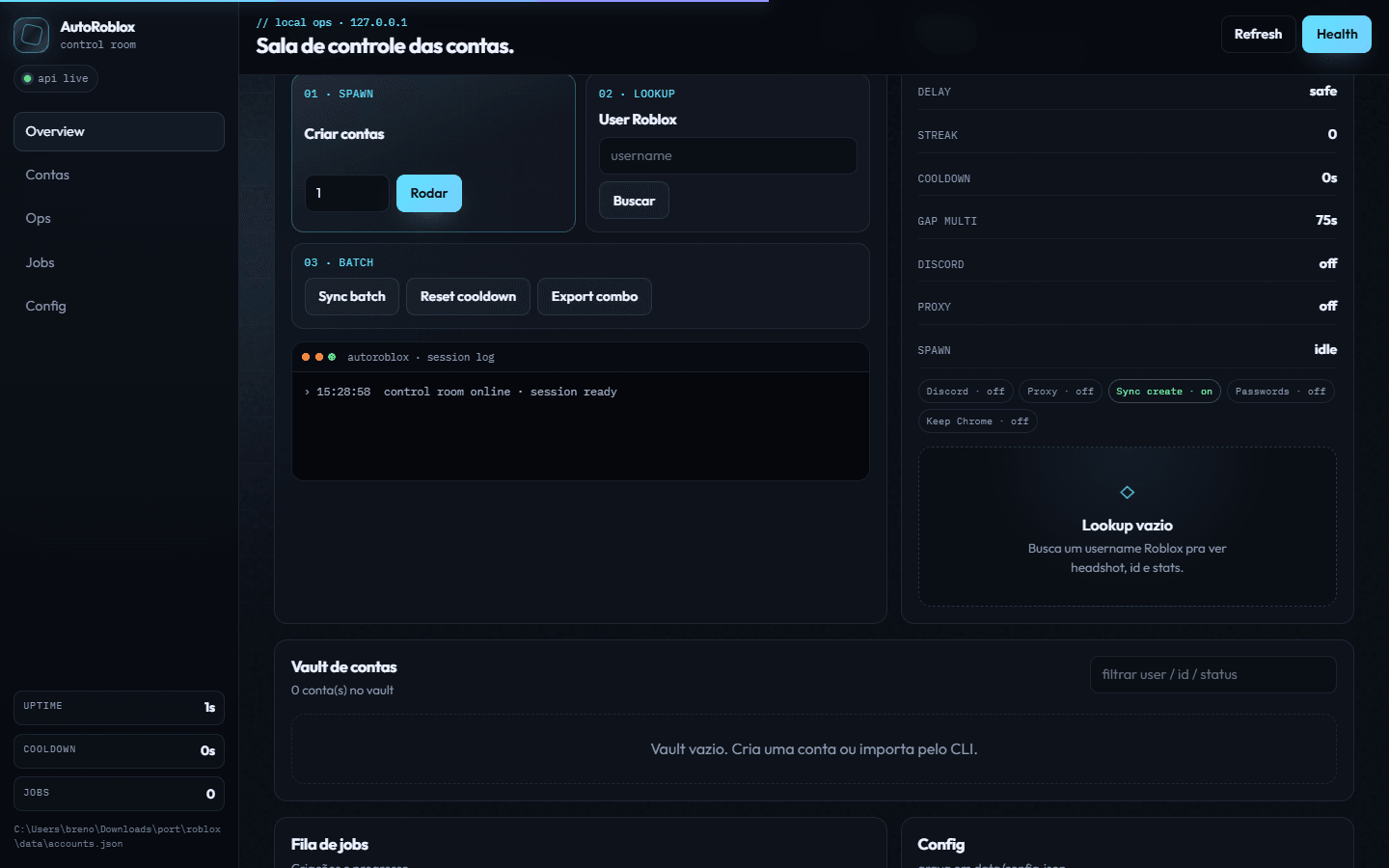Click the DELAY safe row
1389x868 pixels.
click(1127, 92)
